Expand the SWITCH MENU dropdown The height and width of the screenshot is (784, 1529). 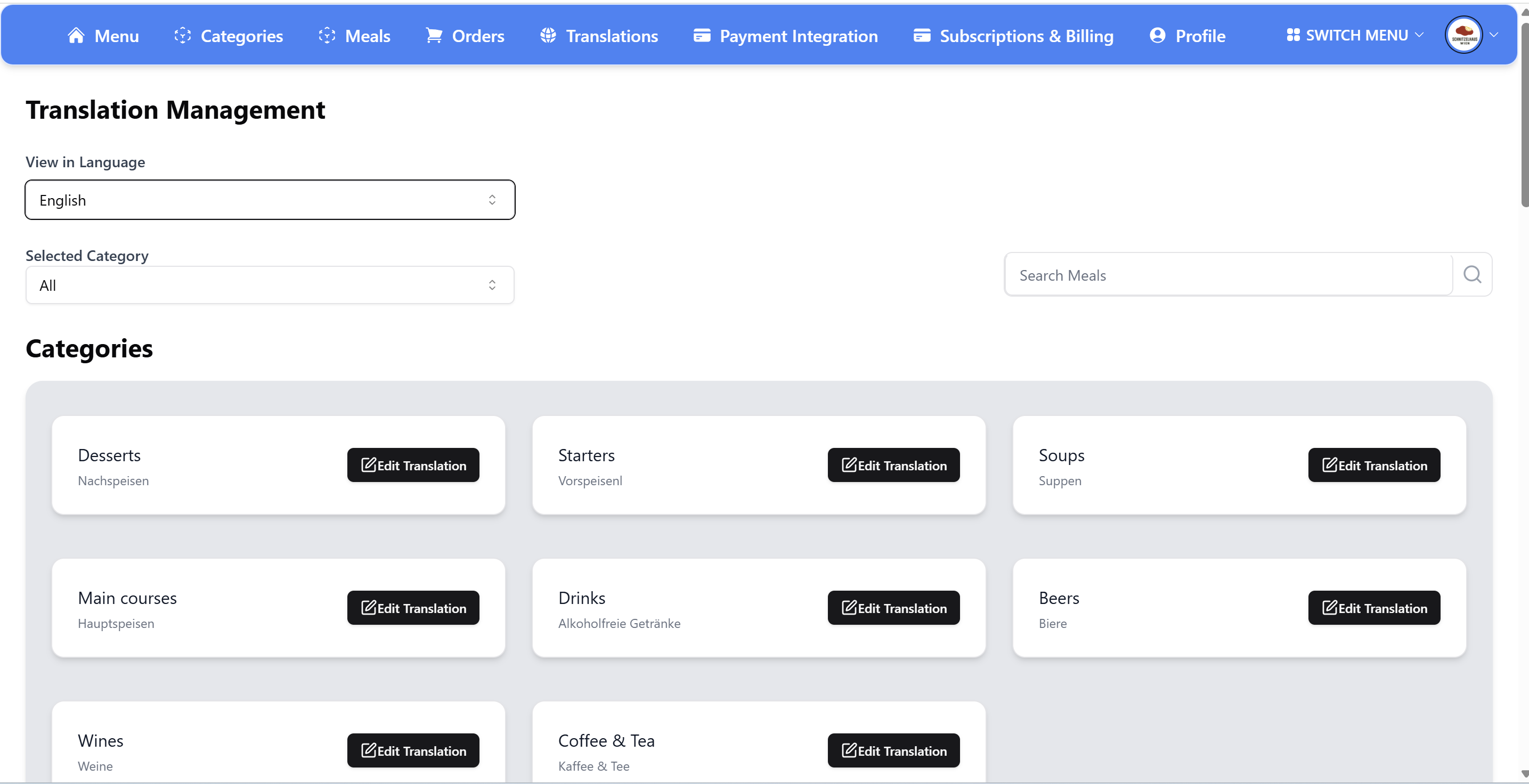point(1419,35)
